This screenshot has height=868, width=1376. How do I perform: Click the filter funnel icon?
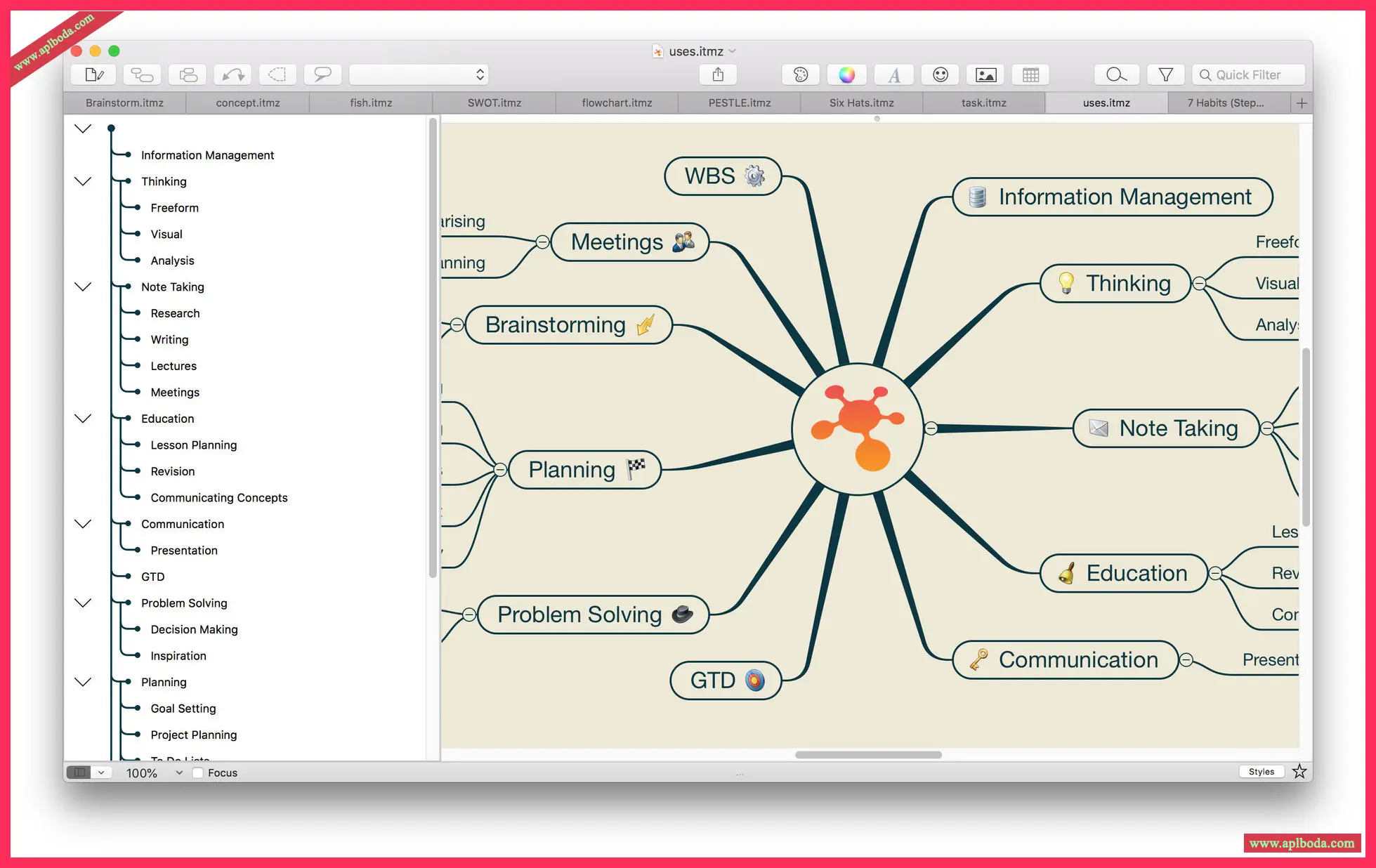pyautogui.click(x=1165, y=74)
